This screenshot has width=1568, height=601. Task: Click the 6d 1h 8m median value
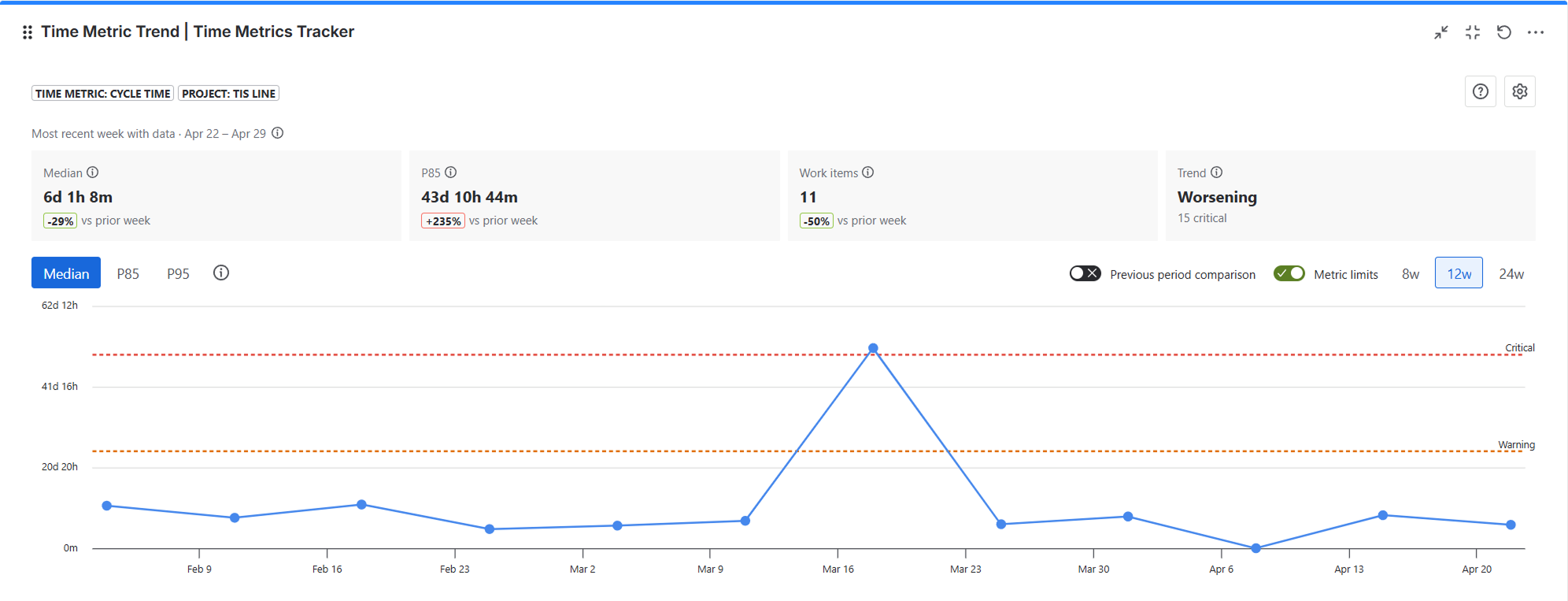(78, 197)
